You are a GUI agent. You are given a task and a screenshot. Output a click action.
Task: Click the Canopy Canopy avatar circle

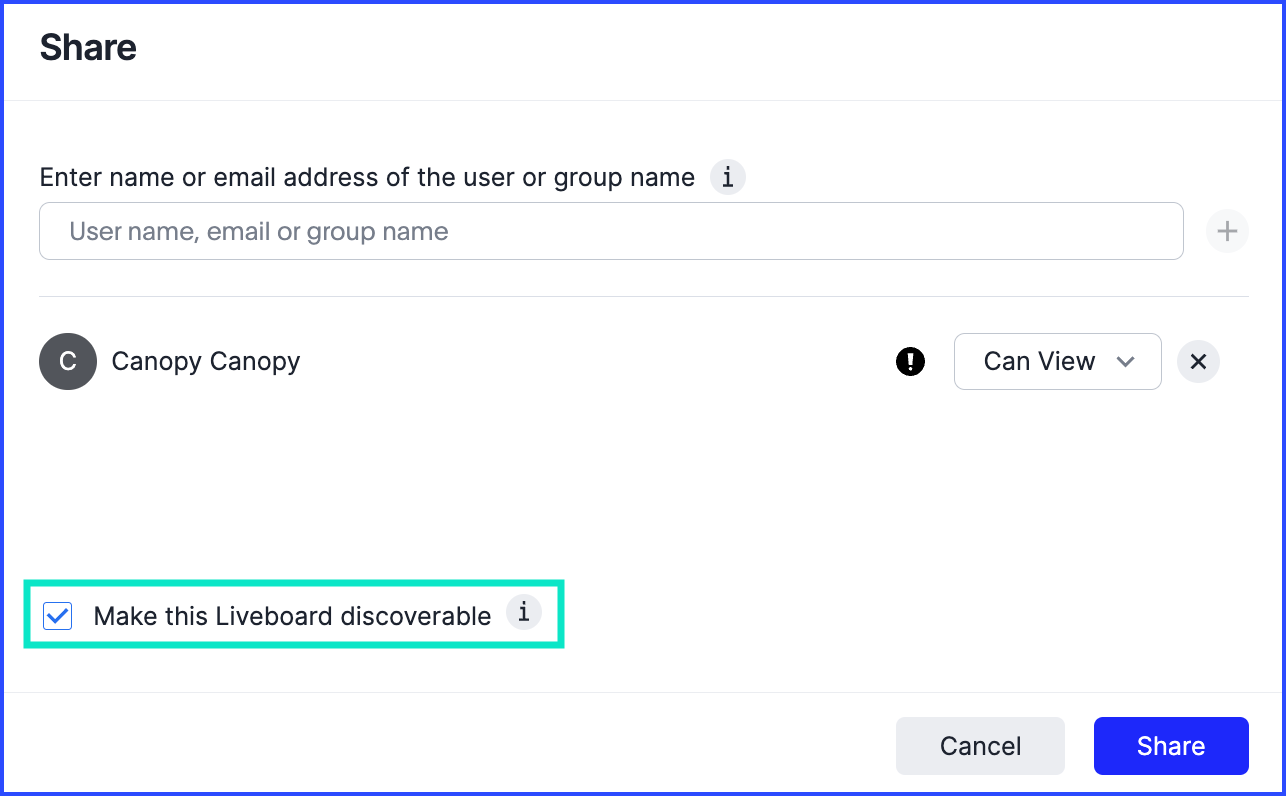coord(68,361)
